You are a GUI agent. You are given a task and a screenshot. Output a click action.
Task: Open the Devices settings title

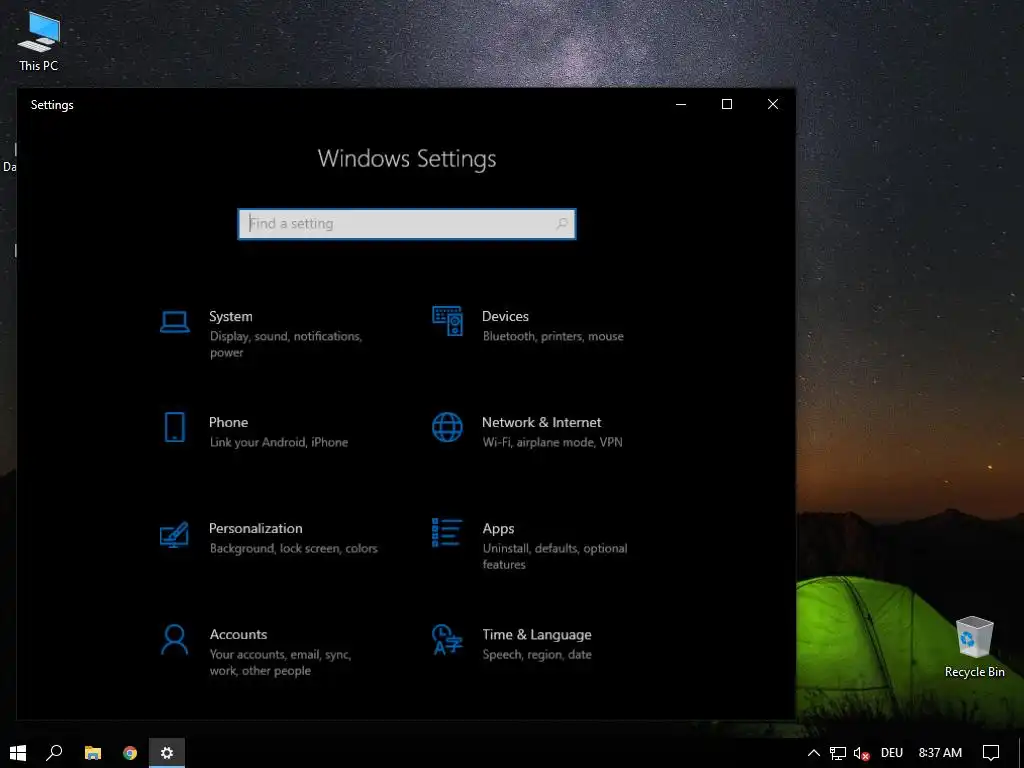(505, 316)
